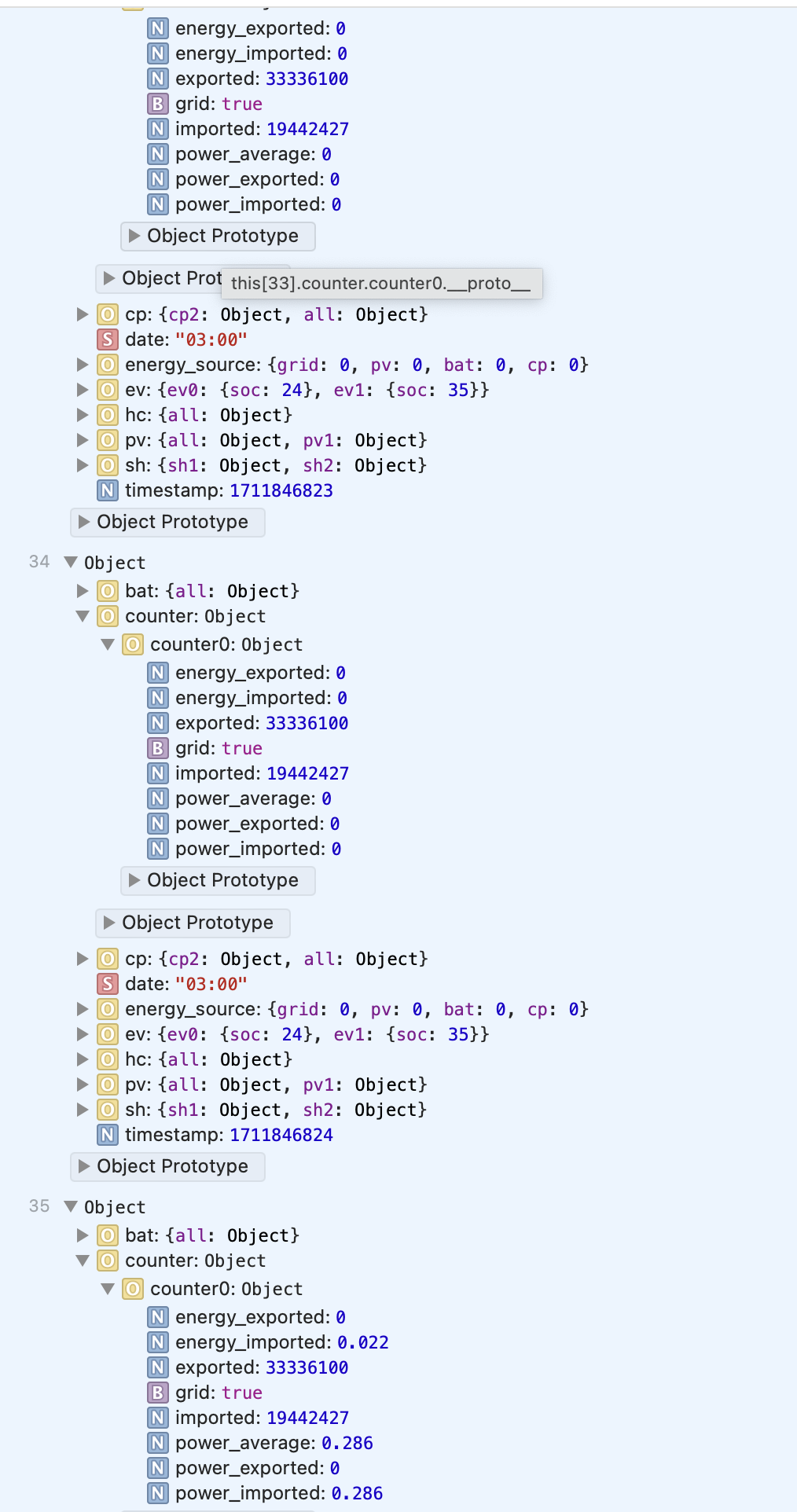Expand energy_source in object 33
Screen dimensions: 797x1512
[83, 365]
